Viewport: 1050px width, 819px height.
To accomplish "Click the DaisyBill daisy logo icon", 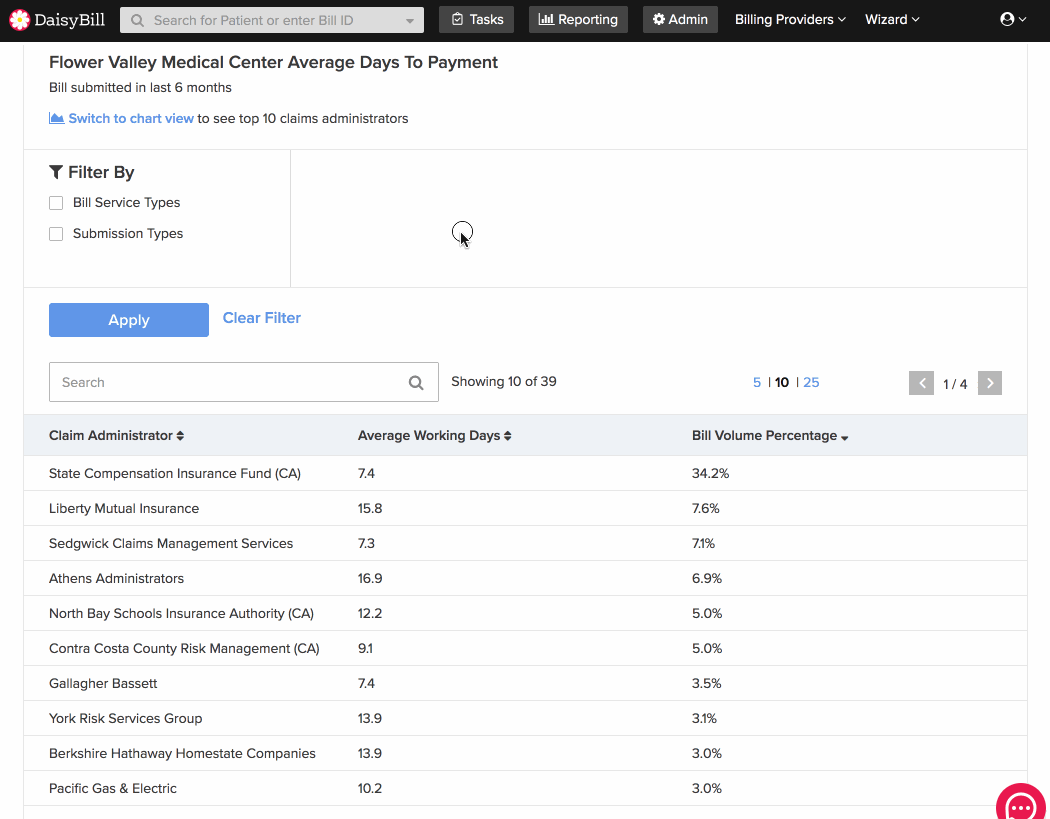I will (x=19, y=20).
